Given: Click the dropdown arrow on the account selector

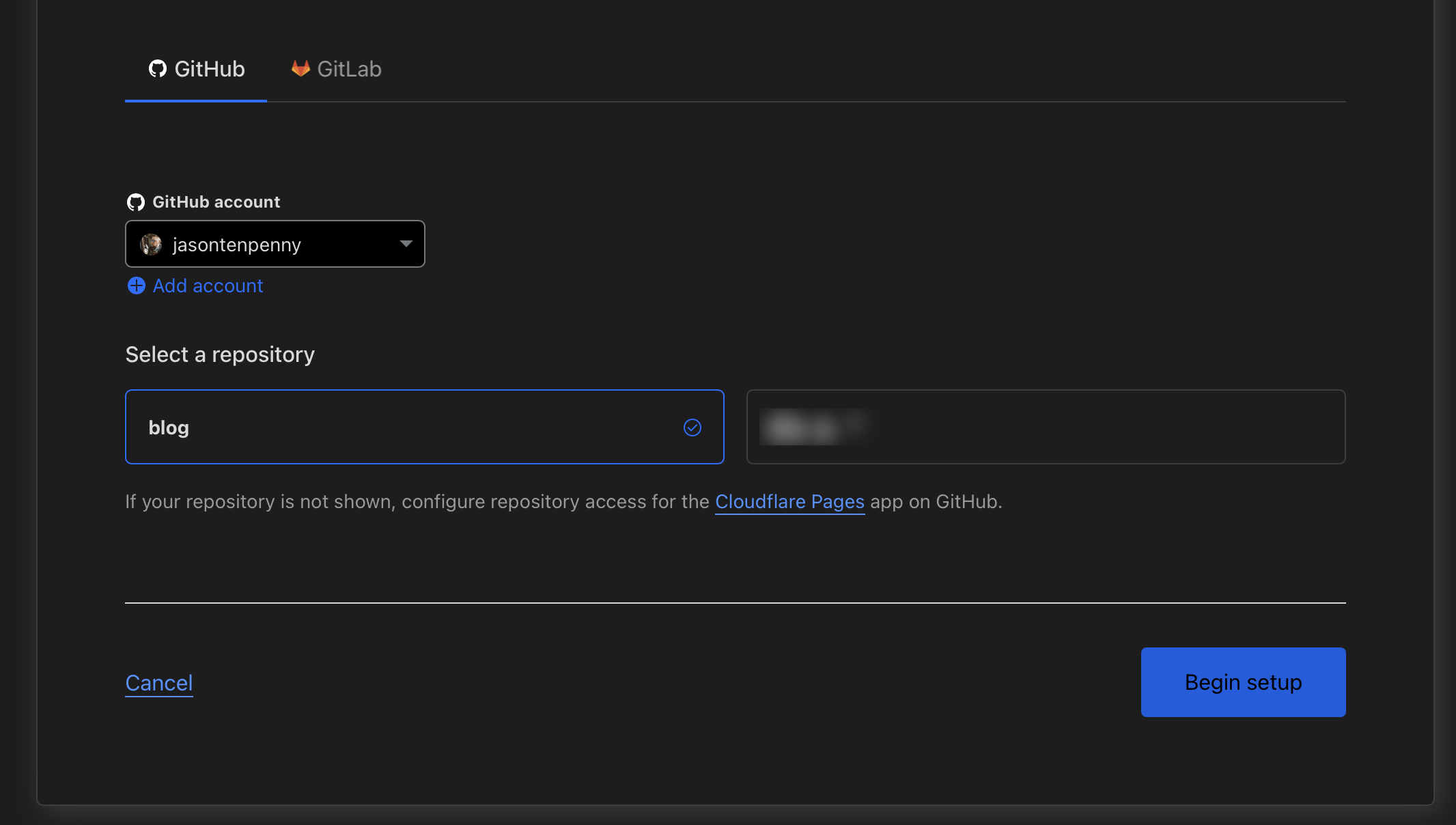Looking at the screenshot, I should 406,244.
